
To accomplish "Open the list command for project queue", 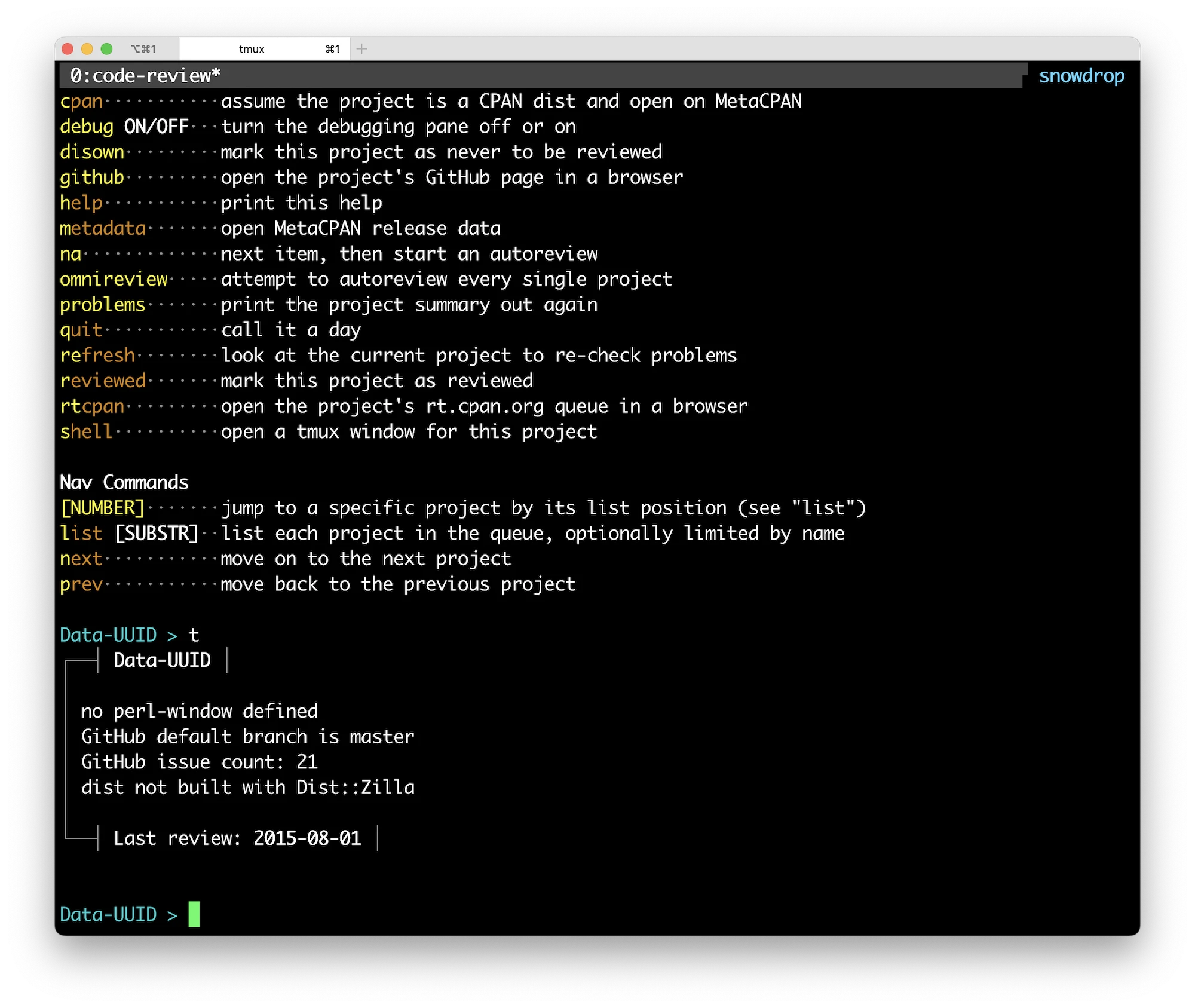I will tap(81, 532).
